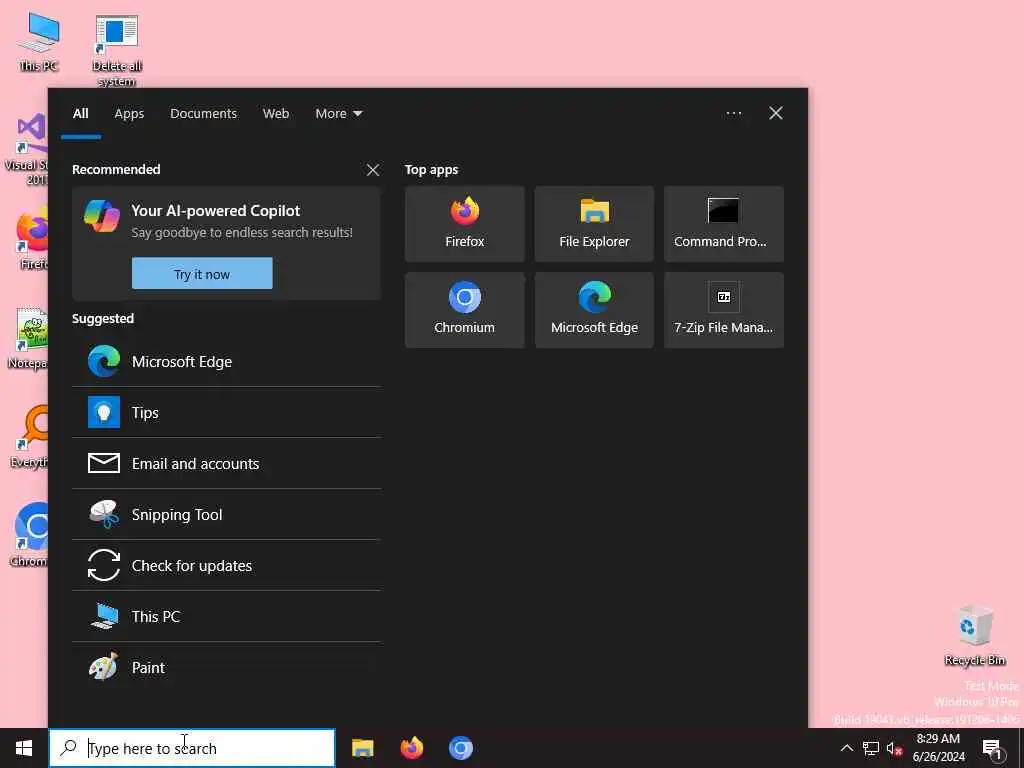1024x768 pixels.
Task: Switch to the All search tab
Action: point(80,114)
